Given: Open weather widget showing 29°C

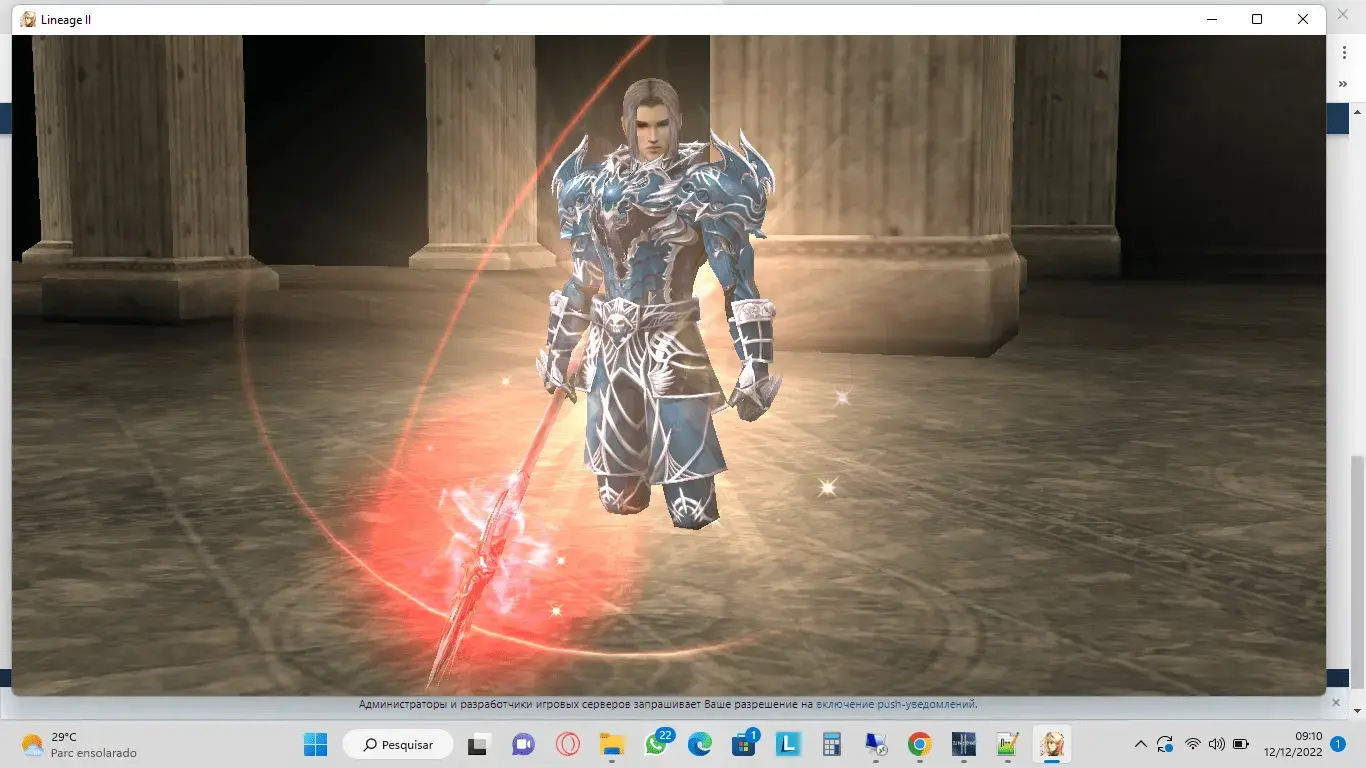Looking at the screenshot, I should 78,744.
